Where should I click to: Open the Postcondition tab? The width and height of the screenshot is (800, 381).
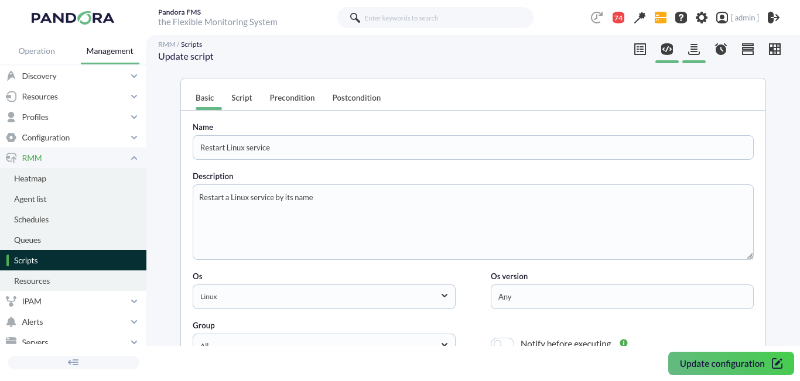[x=356, y=98]
